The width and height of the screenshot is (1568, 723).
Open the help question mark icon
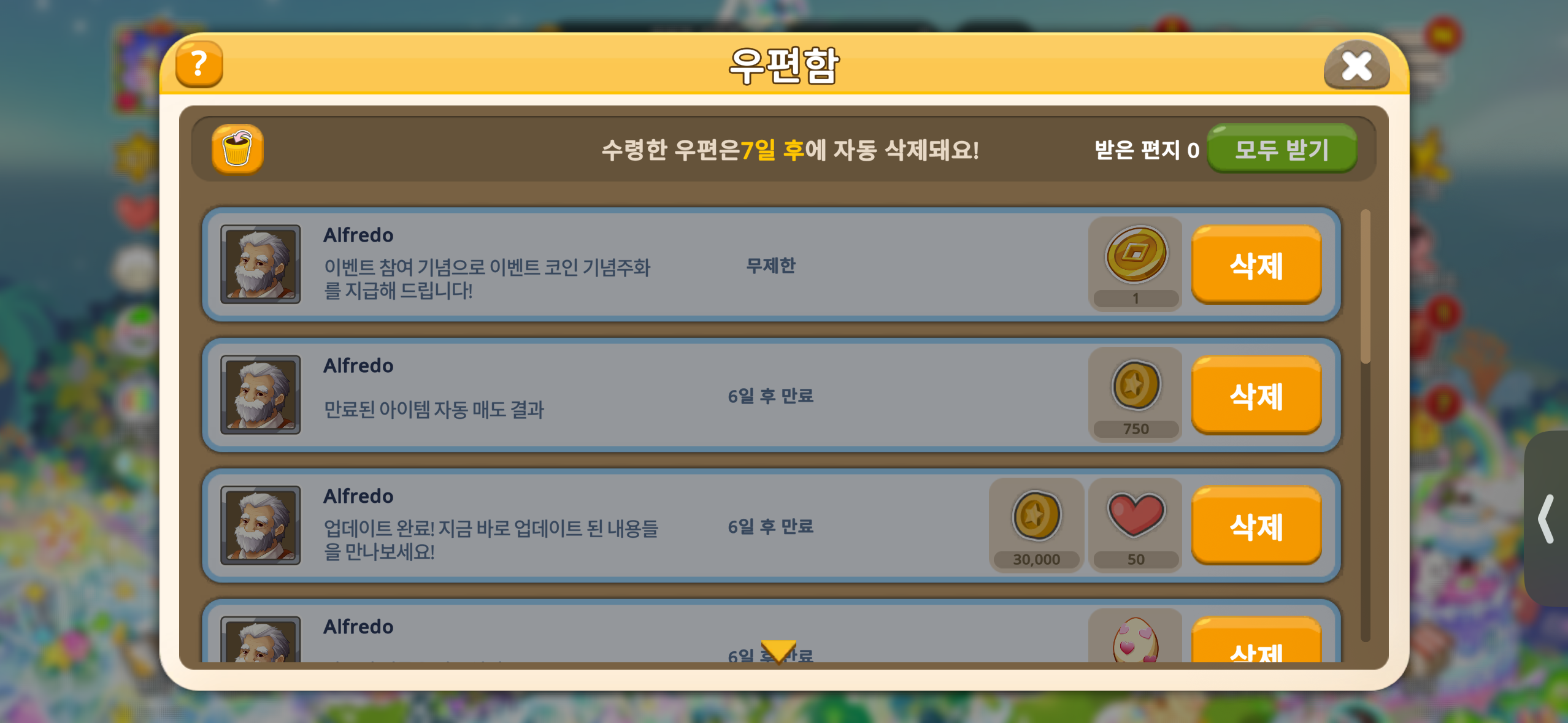click(x=199, y=64)
